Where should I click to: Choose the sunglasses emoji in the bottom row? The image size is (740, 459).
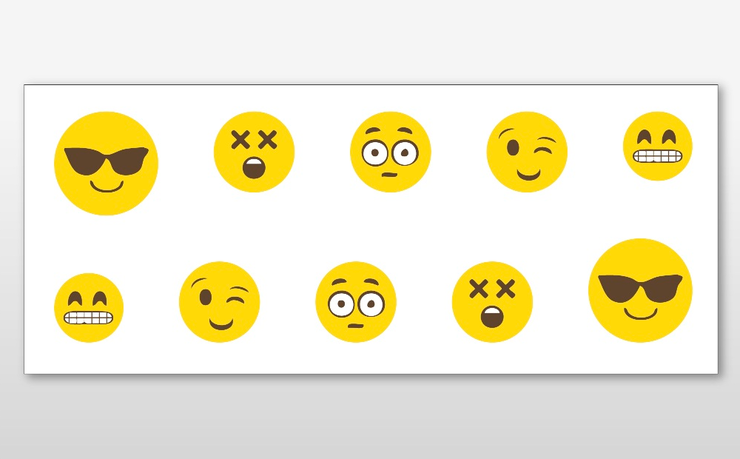point(640,290)
